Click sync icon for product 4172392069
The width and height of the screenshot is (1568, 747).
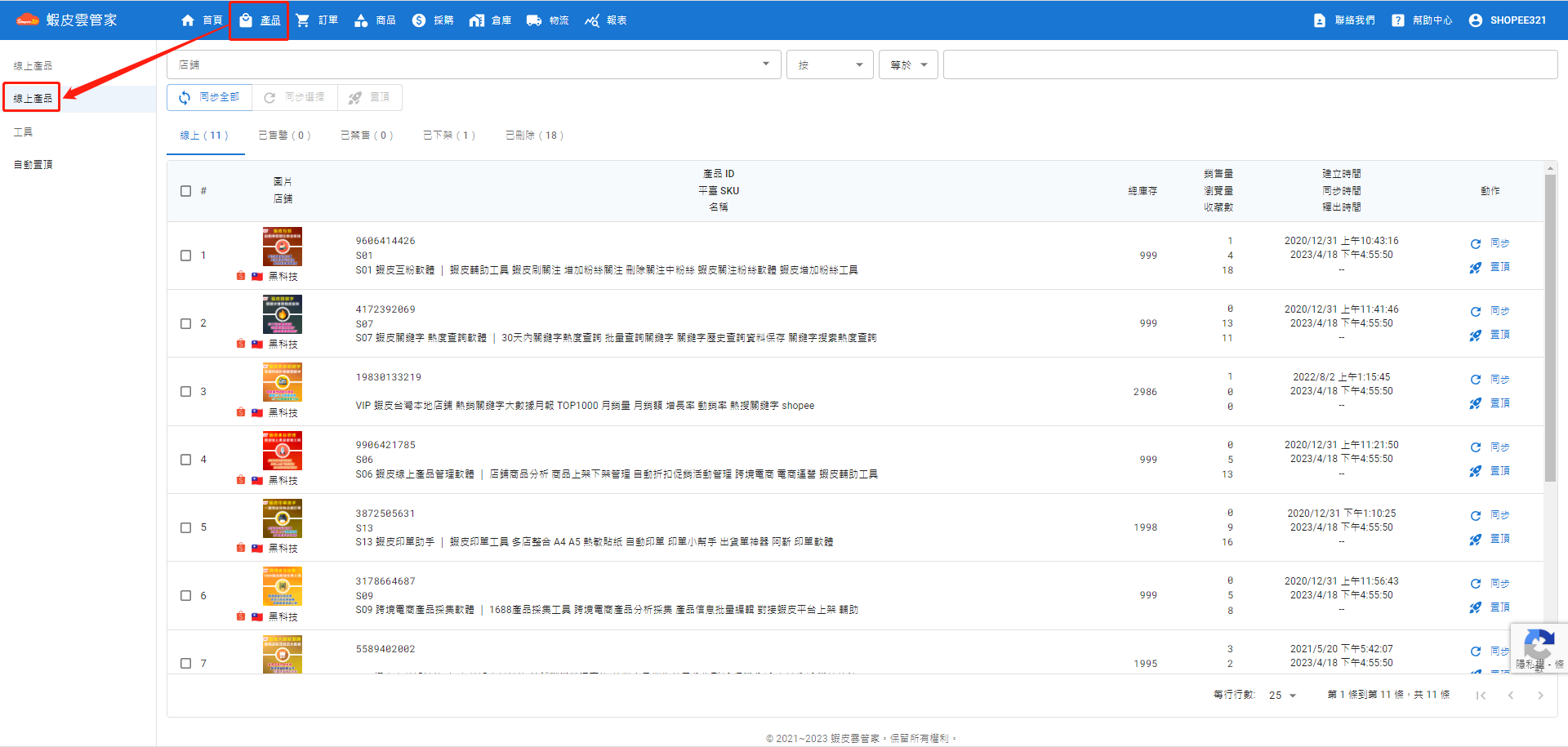(x=1476, y=311)
